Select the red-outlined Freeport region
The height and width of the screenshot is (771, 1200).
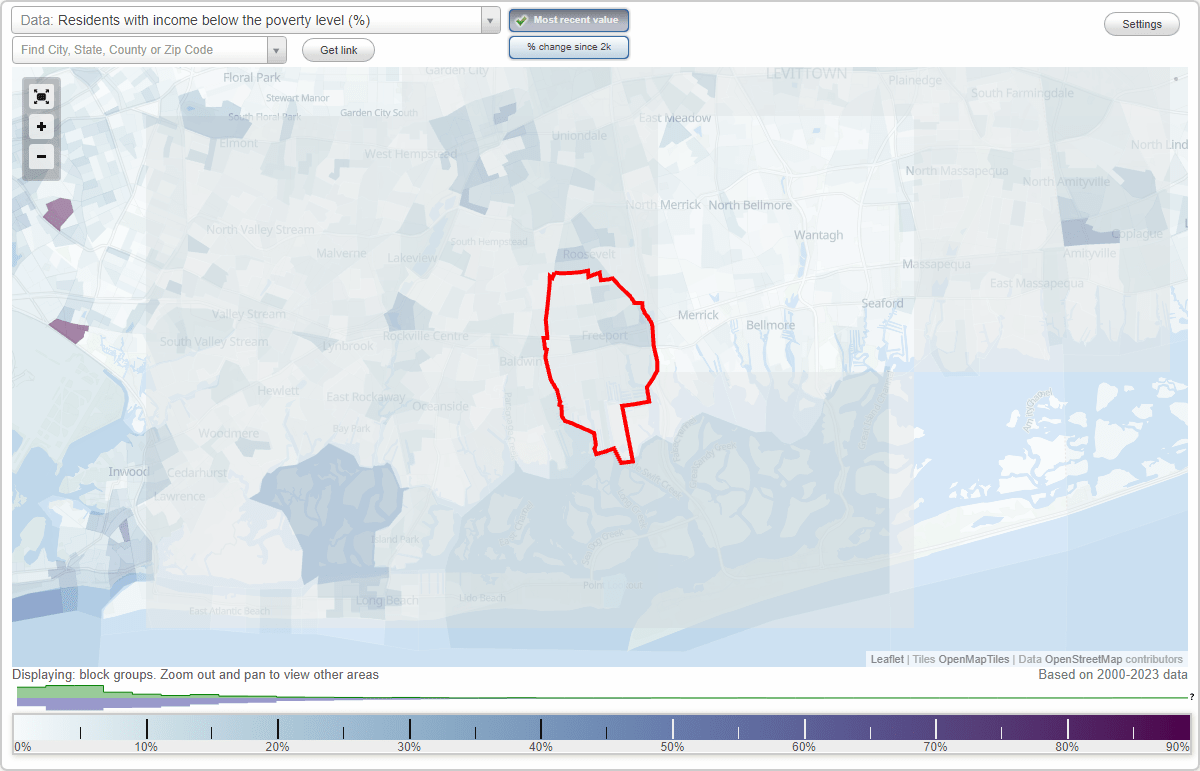[x=600, y=340]
